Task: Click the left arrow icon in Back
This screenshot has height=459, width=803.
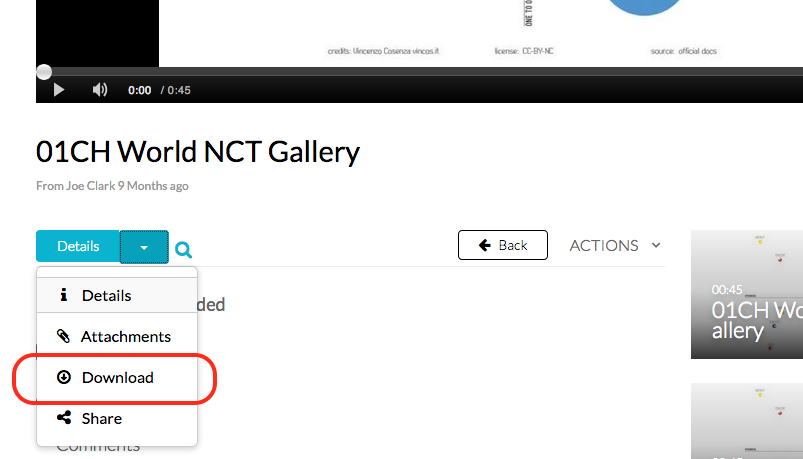Action: 484,245
